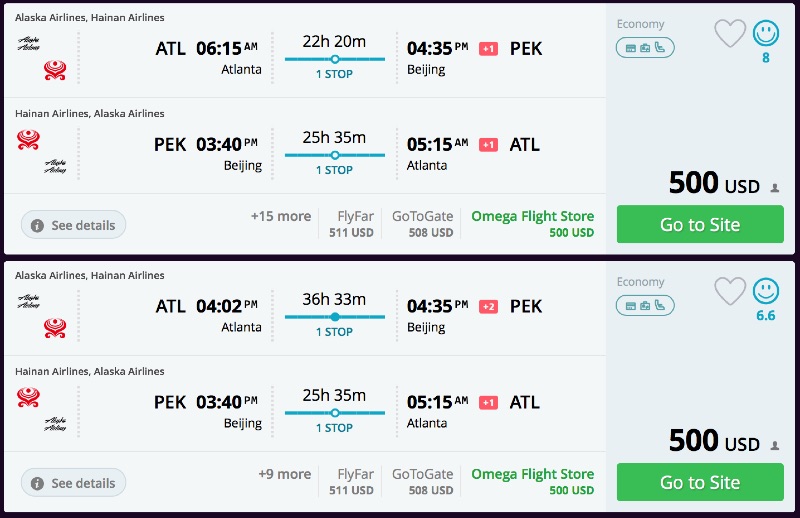Click Hainan Airlines logo on second flight's return
The width and height of the screenshot is (800, 518).
pyautogui.click(x=28, y=397)
